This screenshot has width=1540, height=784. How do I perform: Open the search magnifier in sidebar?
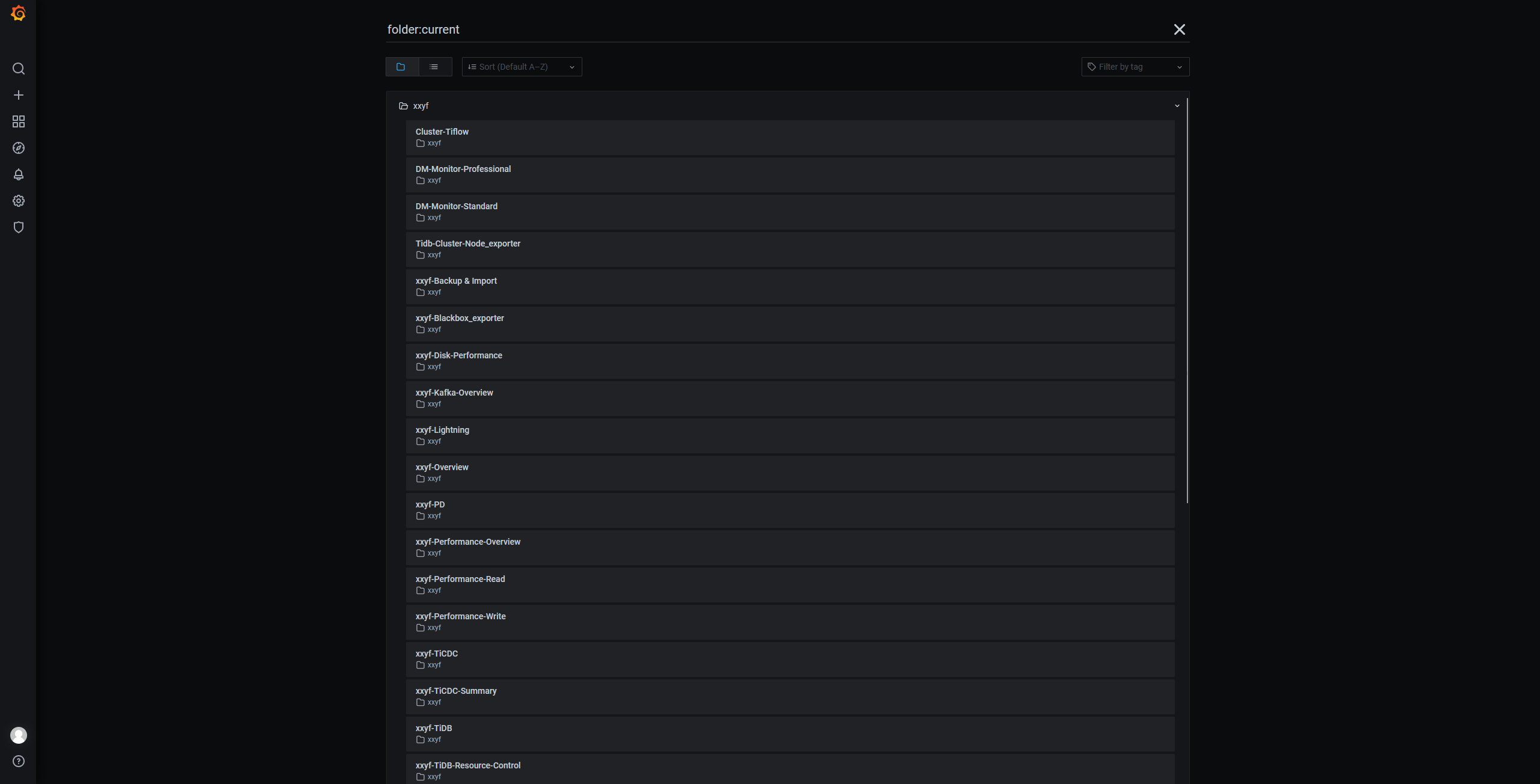click(x=19, y=69)
